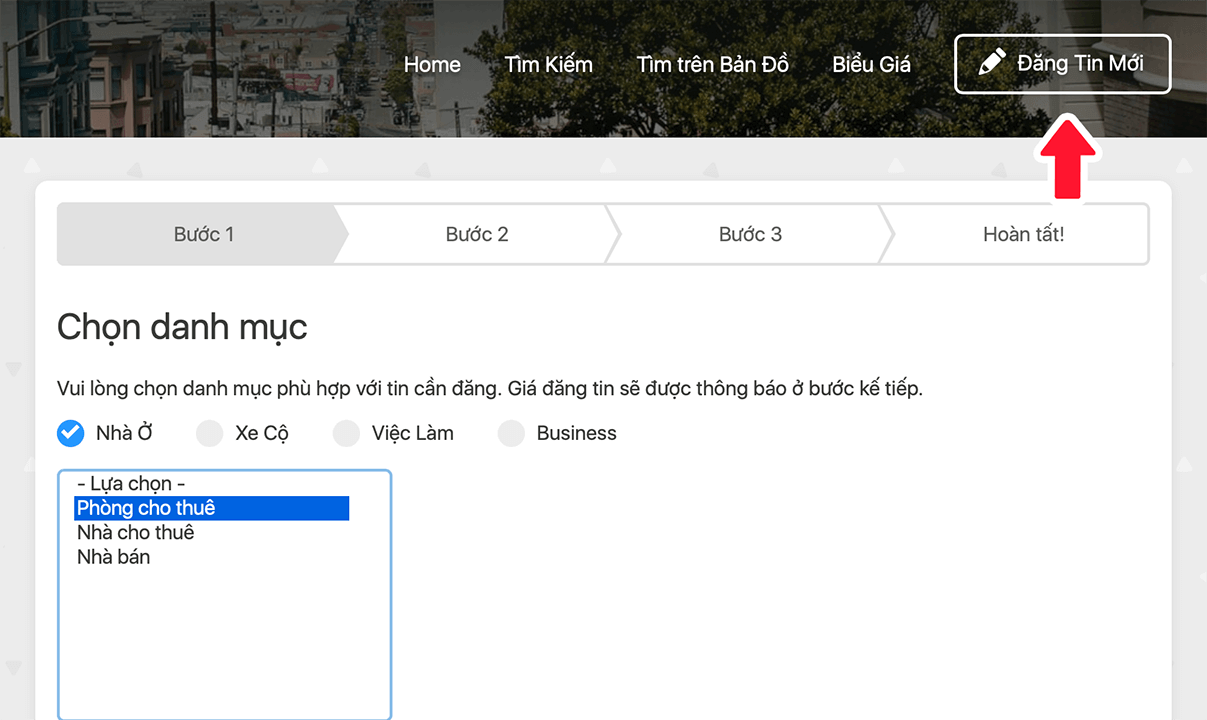The width and height of the screenshot is (1207, 720).
Task: Click the pencil icon in the header
Action: (x=991, y=64)
